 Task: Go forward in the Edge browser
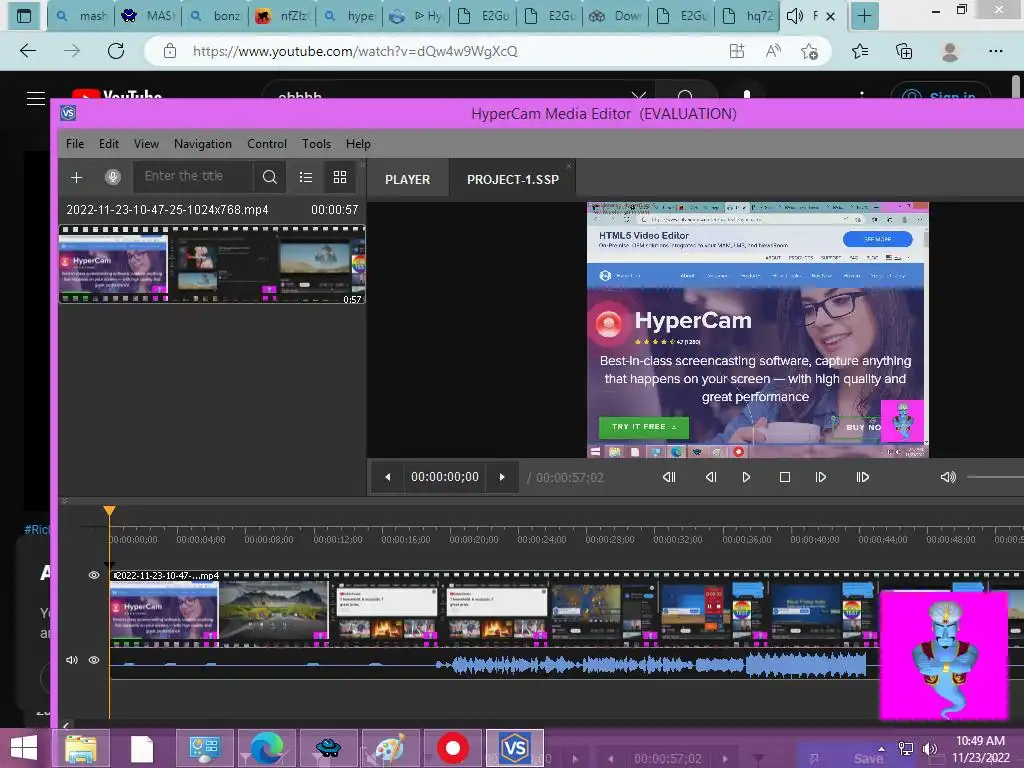(x=72, y=51)
